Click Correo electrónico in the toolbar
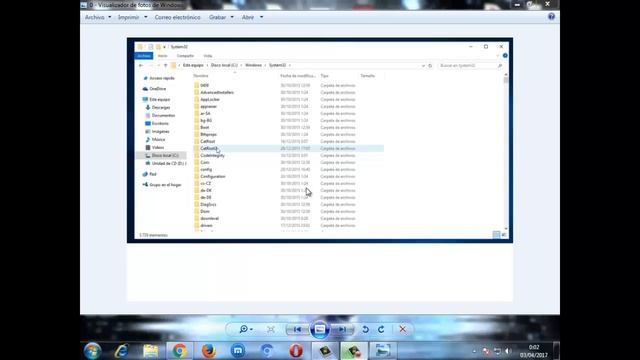 click(x=178, y=17)
